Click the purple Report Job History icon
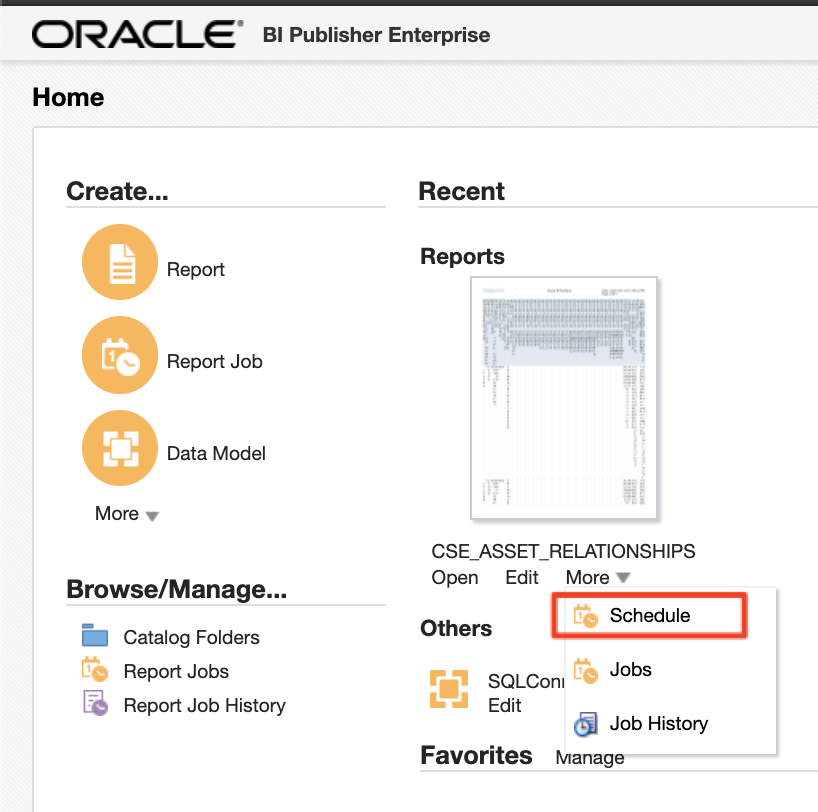 pyautogui.click(x=95, y=704)
